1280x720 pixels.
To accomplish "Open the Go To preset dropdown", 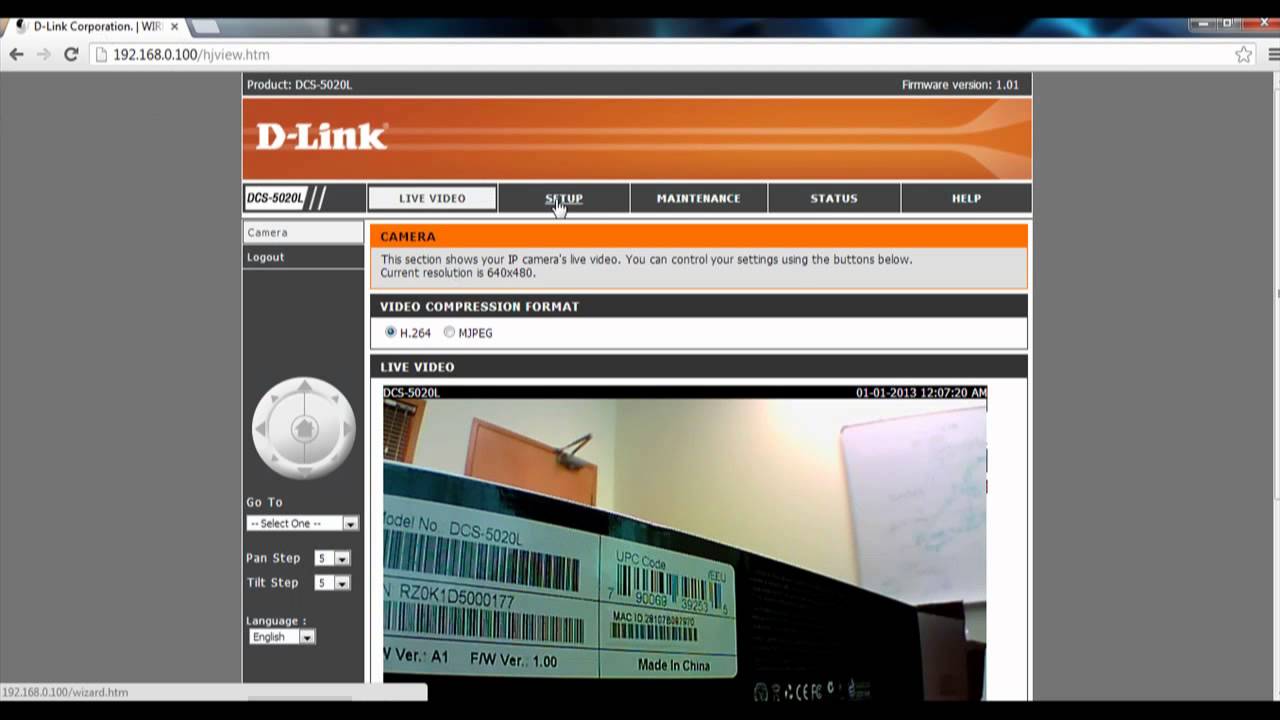I will point(302,523).
